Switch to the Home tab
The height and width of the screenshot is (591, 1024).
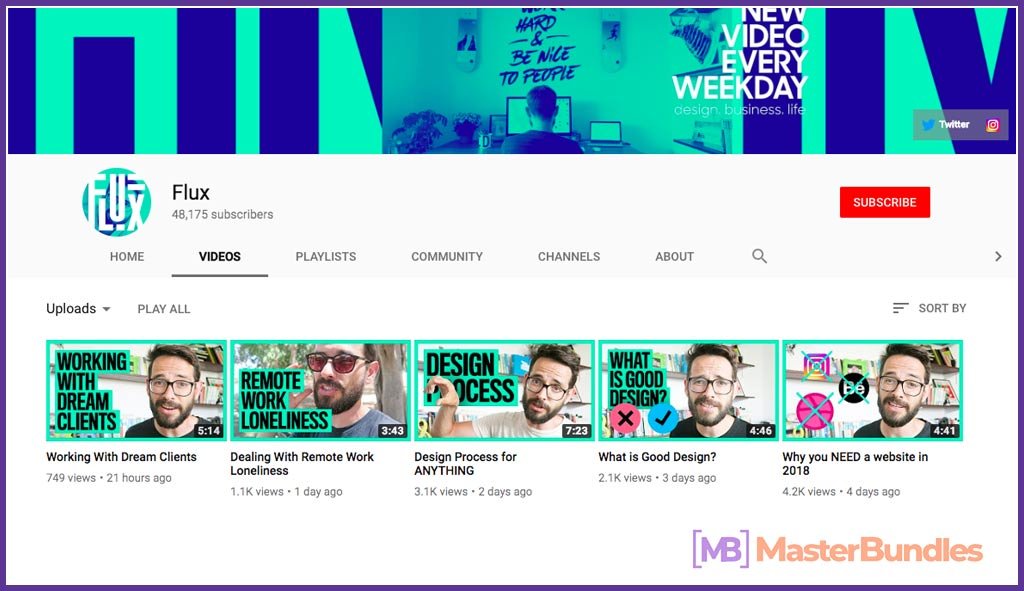tap(127, 257)
